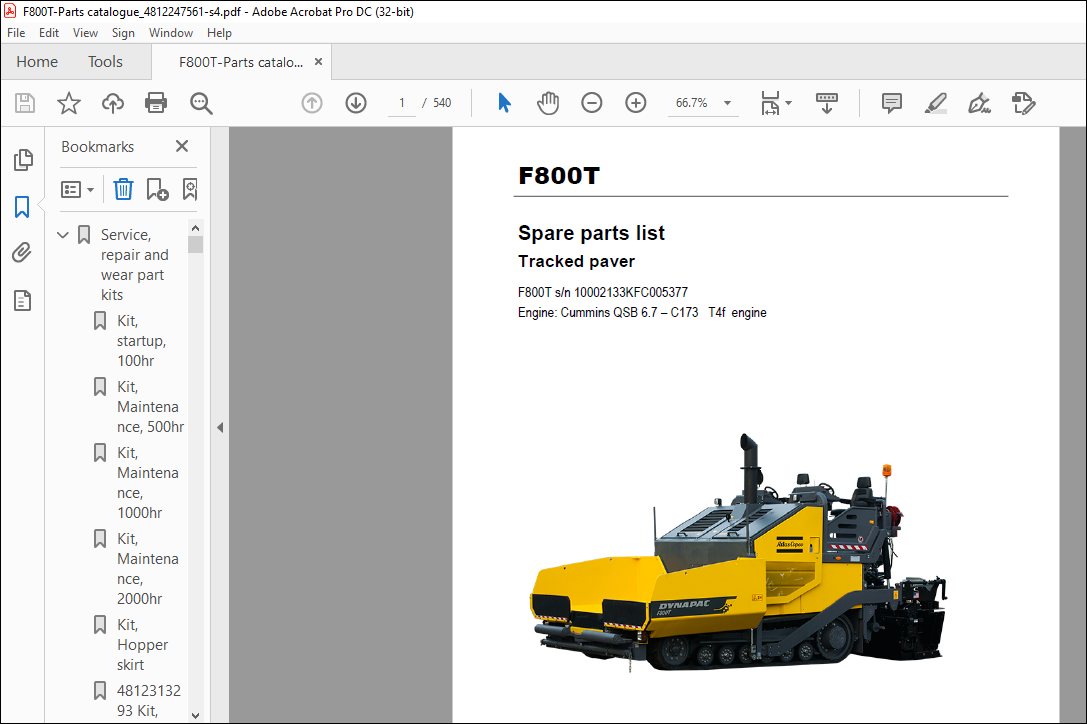Select the Highlight text pen tool
Viewport: 1087px width, 724px height.
(936, 103)
